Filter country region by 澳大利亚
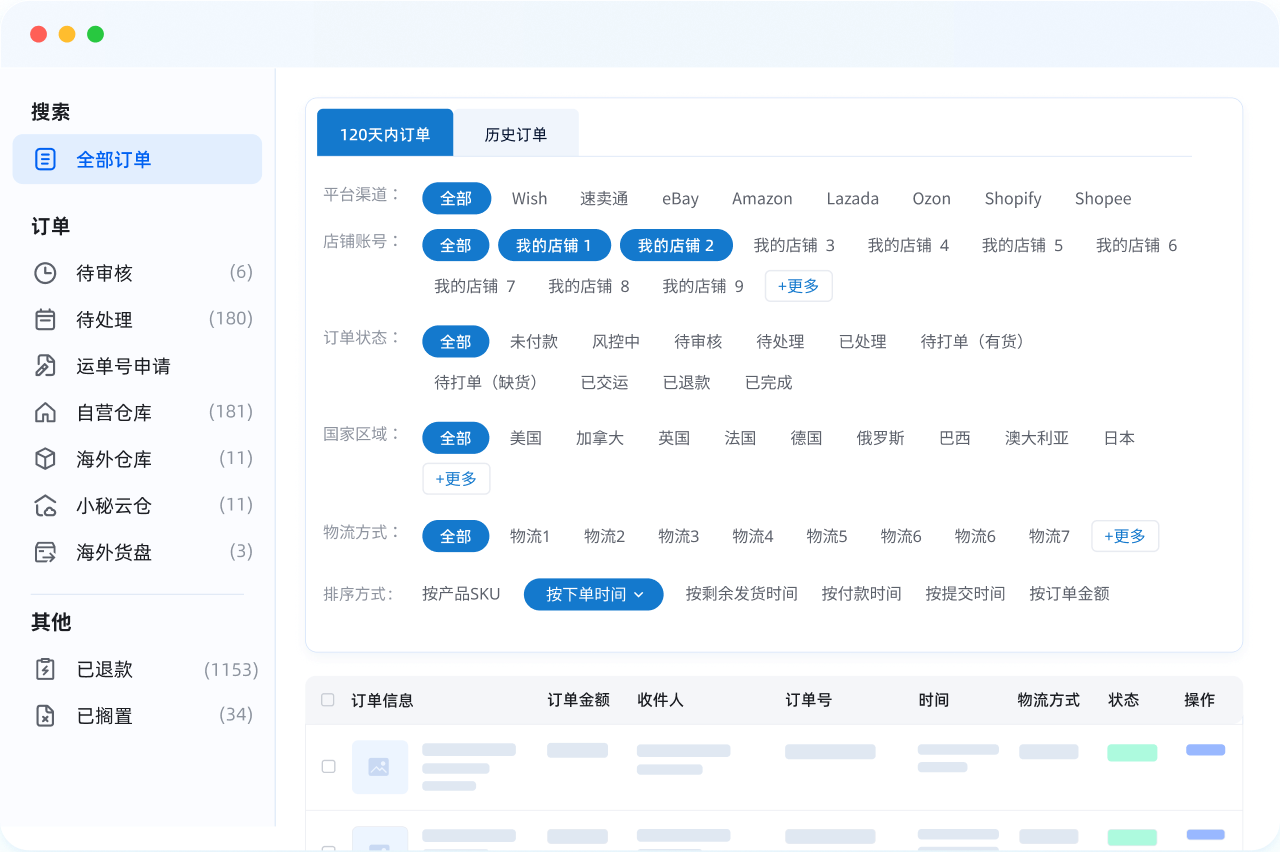The height and width of the screenshot is (852, 1280). [1037, 438]
